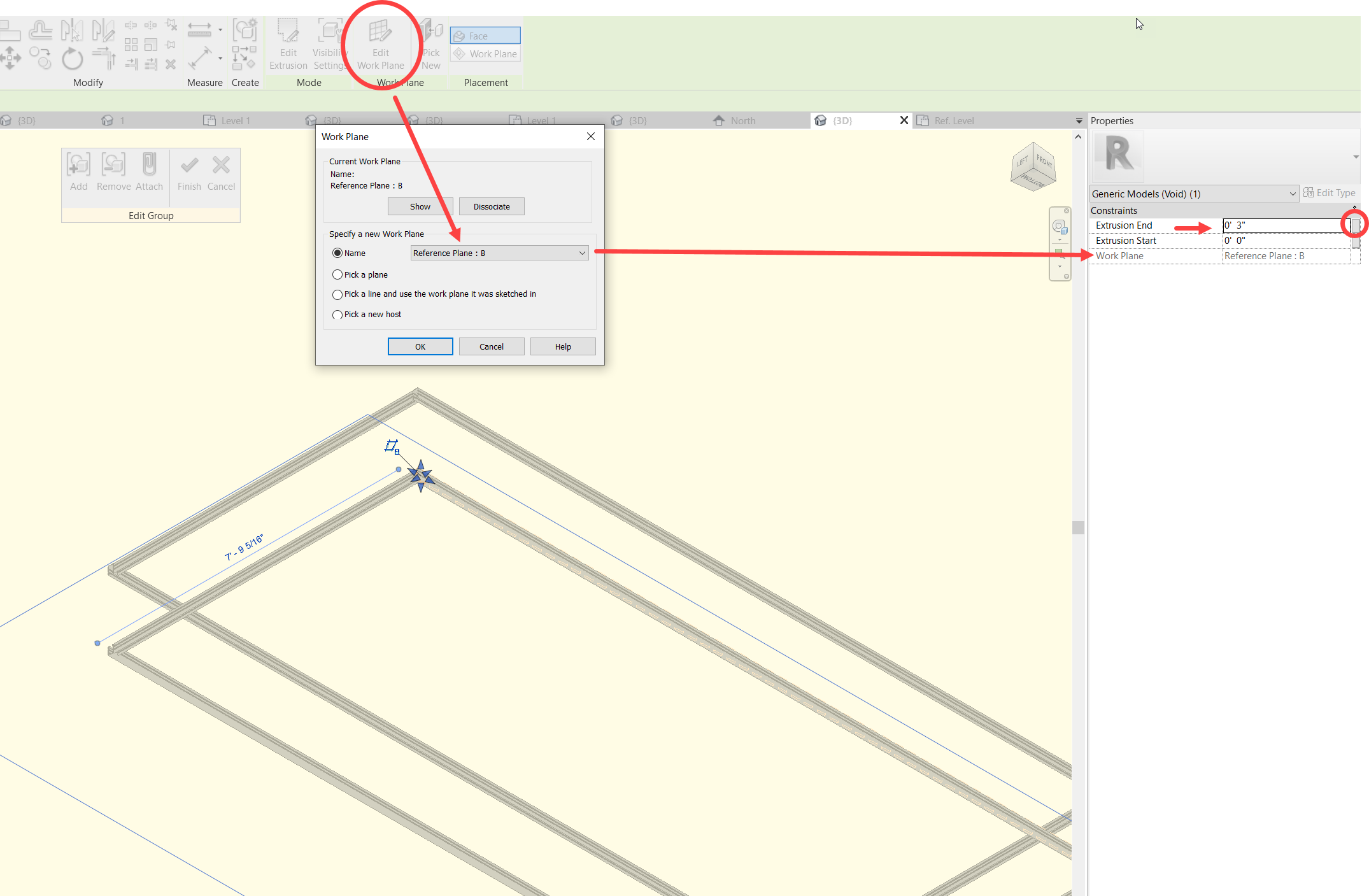This screenshot has width=1369, height=896.
Task: Select the Pick a new host option
Action: pyautogui.click(x=337, y=314)
